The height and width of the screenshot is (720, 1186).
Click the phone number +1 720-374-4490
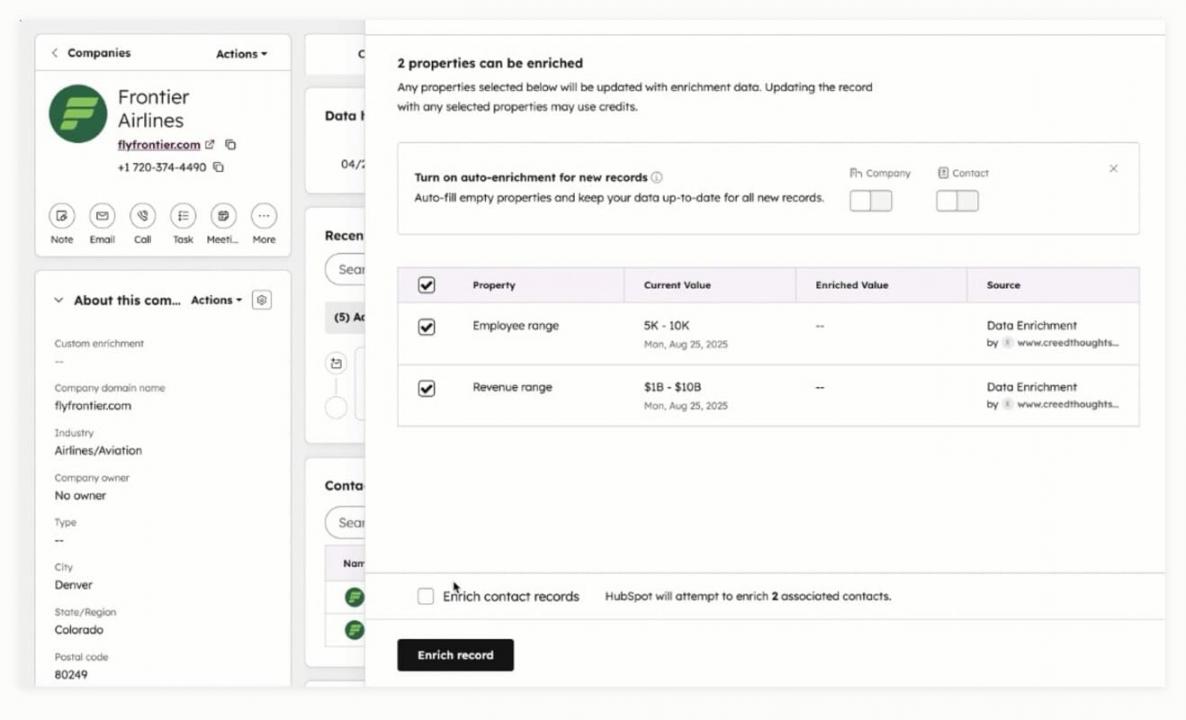tap(162, 167)
